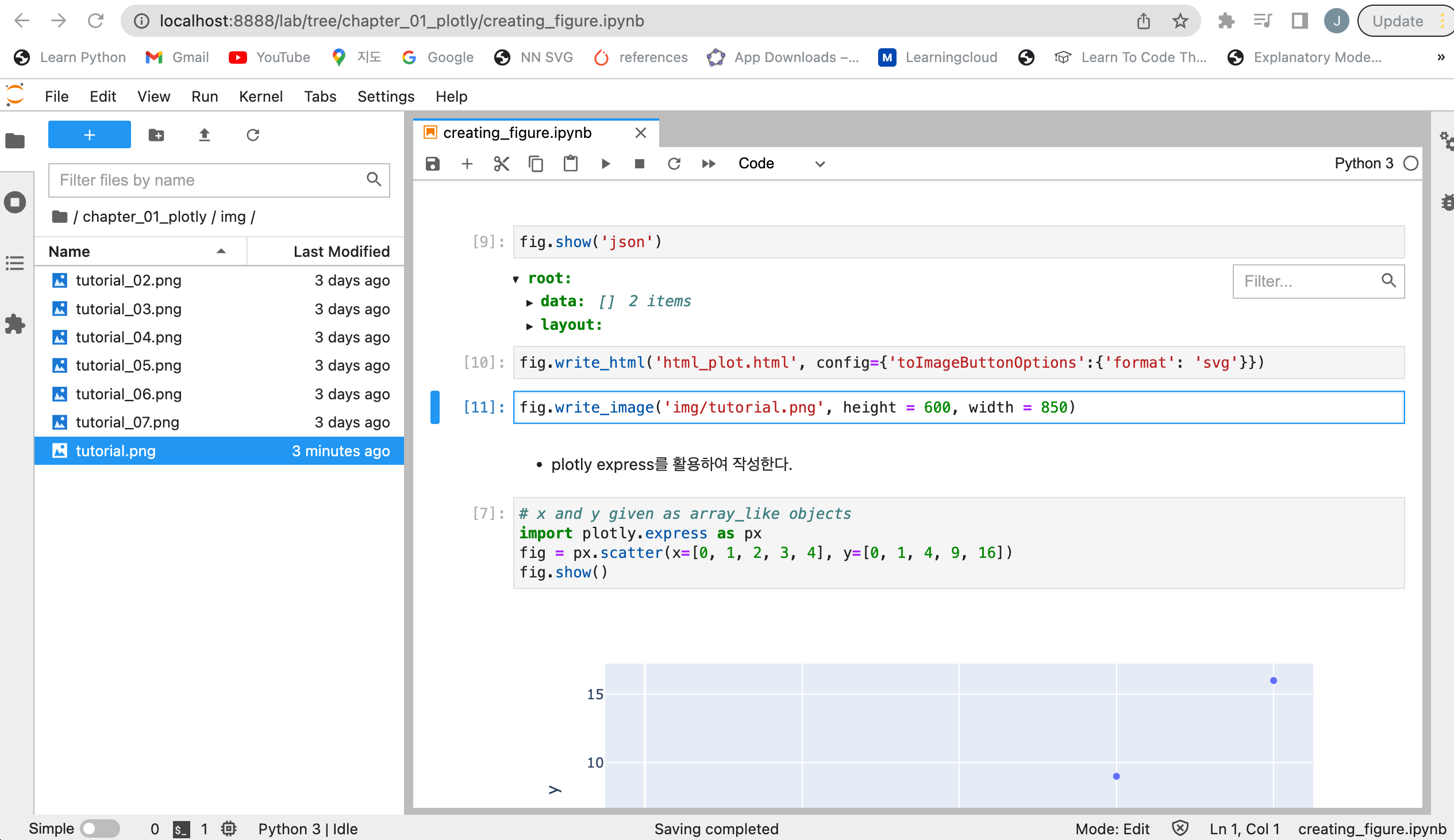Restart the kernel
Screen dimensions: 1454x840
pyautogui.click(x=674, y=164)
